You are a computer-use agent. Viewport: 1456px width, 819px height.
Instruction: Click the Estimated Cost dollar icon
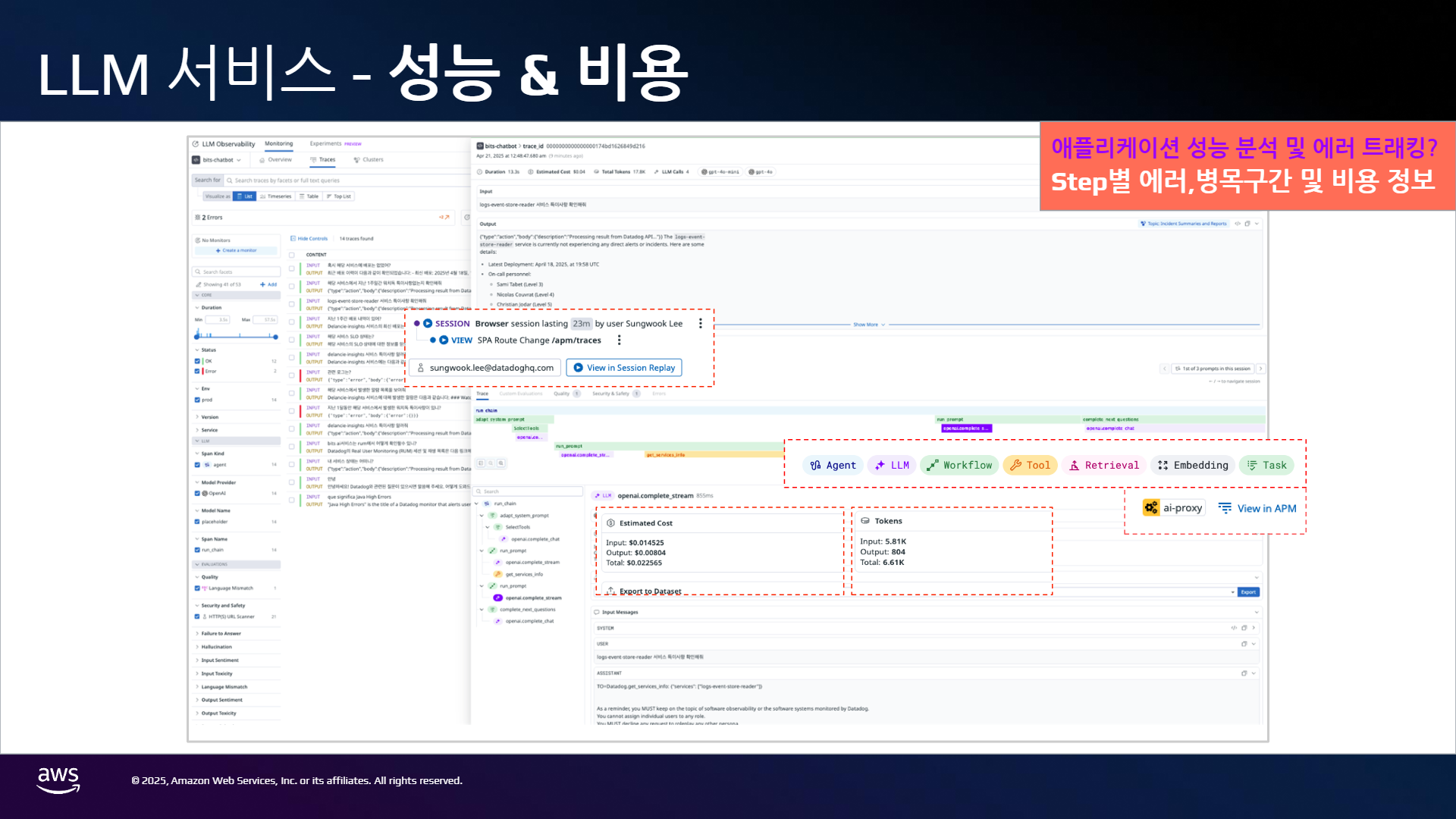610,523
